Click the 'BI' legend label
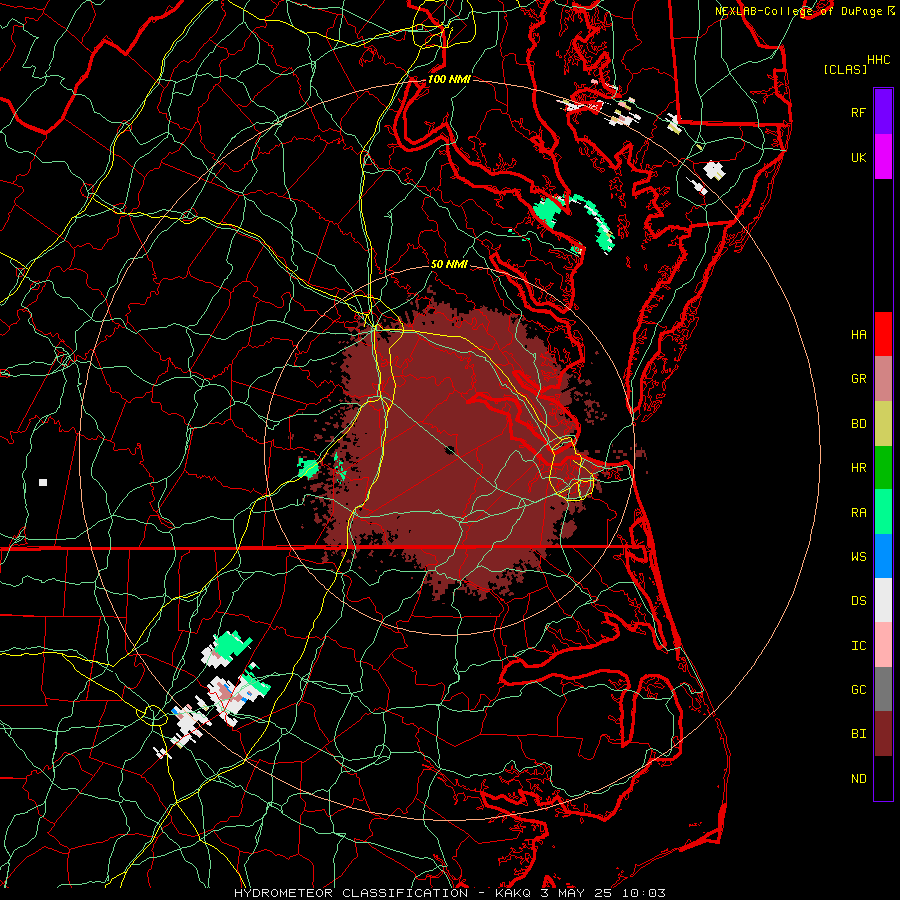Screen dimensions: 900x900 tap(858, 734)
